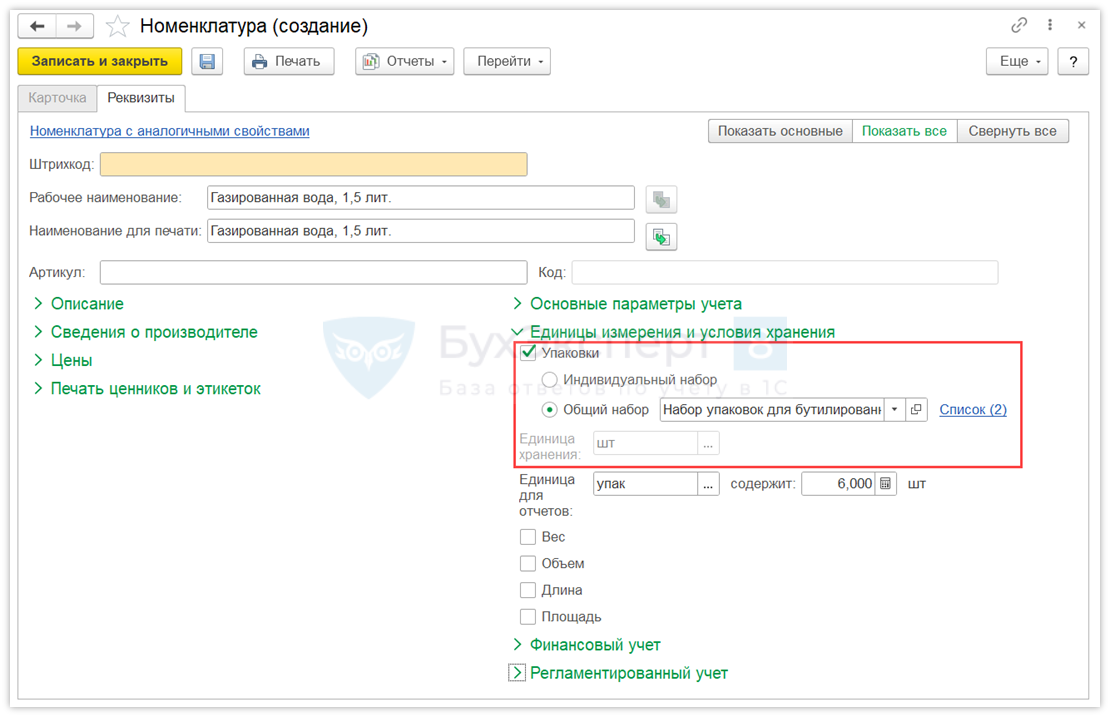
Task: Click the Печать button
Action: coord(289,61)
